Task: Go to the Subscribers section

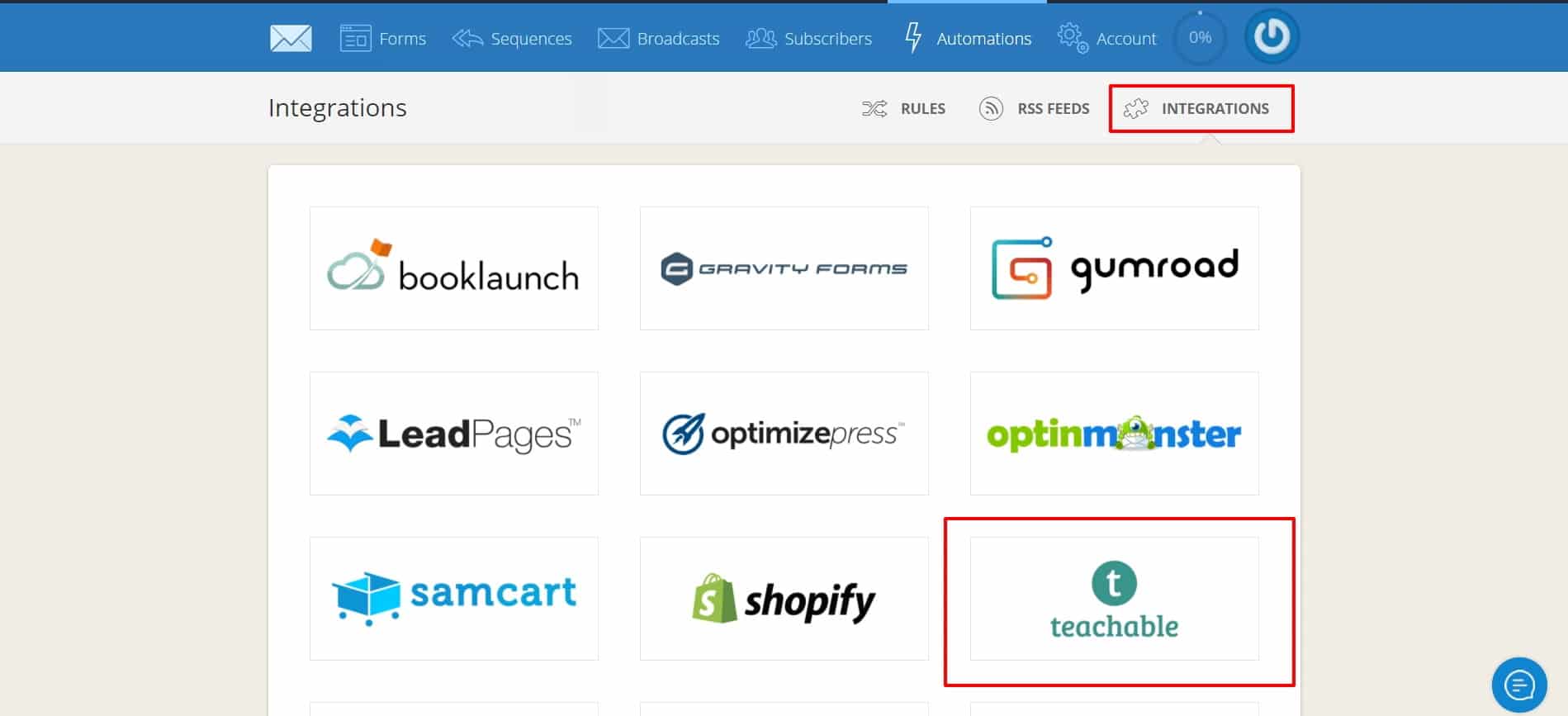Action: [x=808, y=38]
